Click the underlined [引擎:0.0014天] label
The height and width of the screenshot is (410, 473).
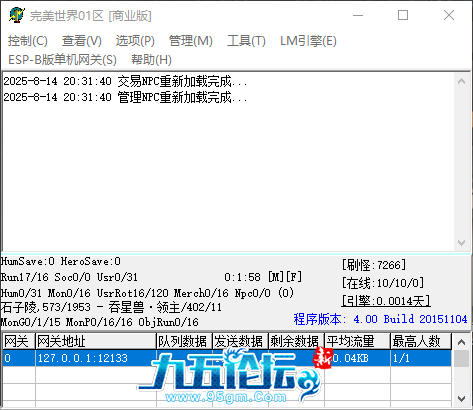[386, 301]
